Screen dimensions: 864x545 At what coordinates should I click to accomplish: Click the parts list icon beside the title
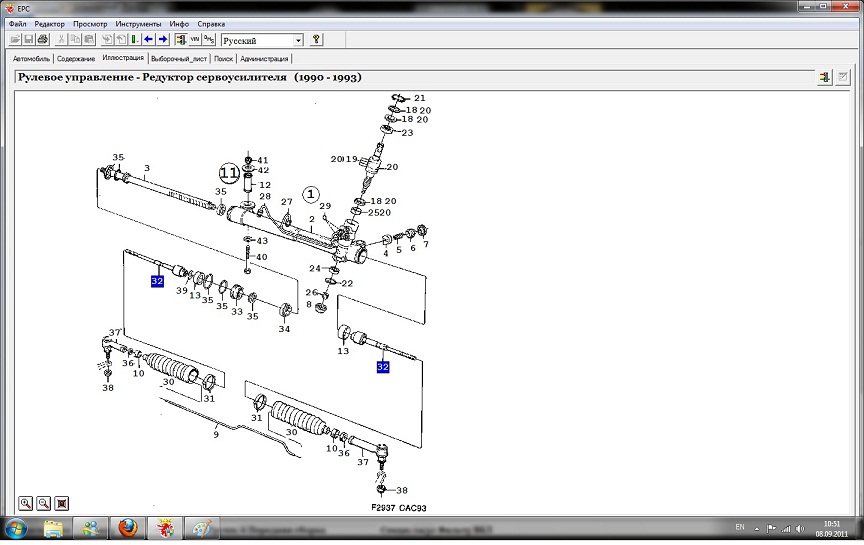[825, 77]
